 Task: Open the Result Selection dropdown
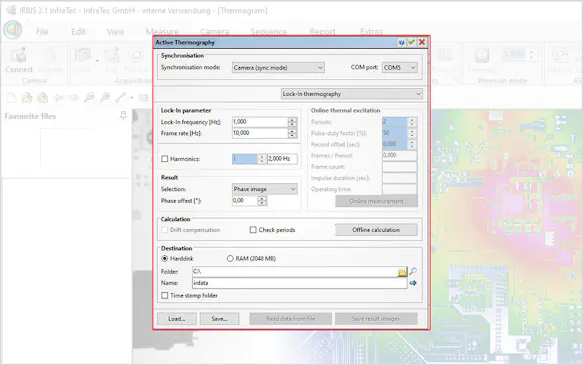coord(264,189)
